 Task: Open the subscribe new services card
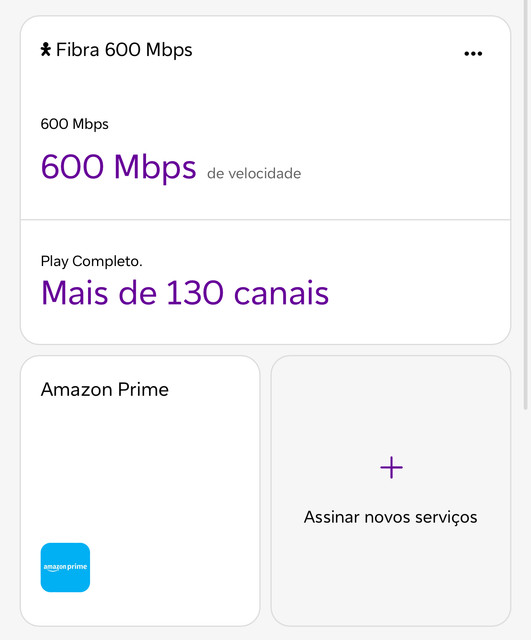click(x=391, y=491)
